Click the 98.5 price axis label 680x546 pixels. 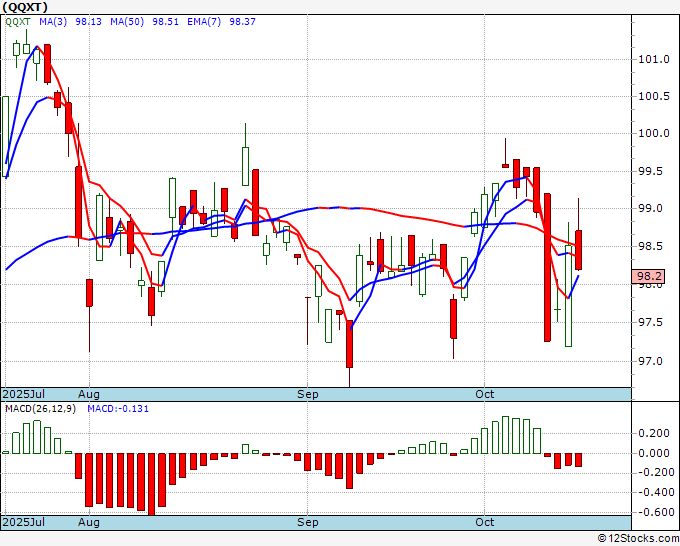point(651,246)
